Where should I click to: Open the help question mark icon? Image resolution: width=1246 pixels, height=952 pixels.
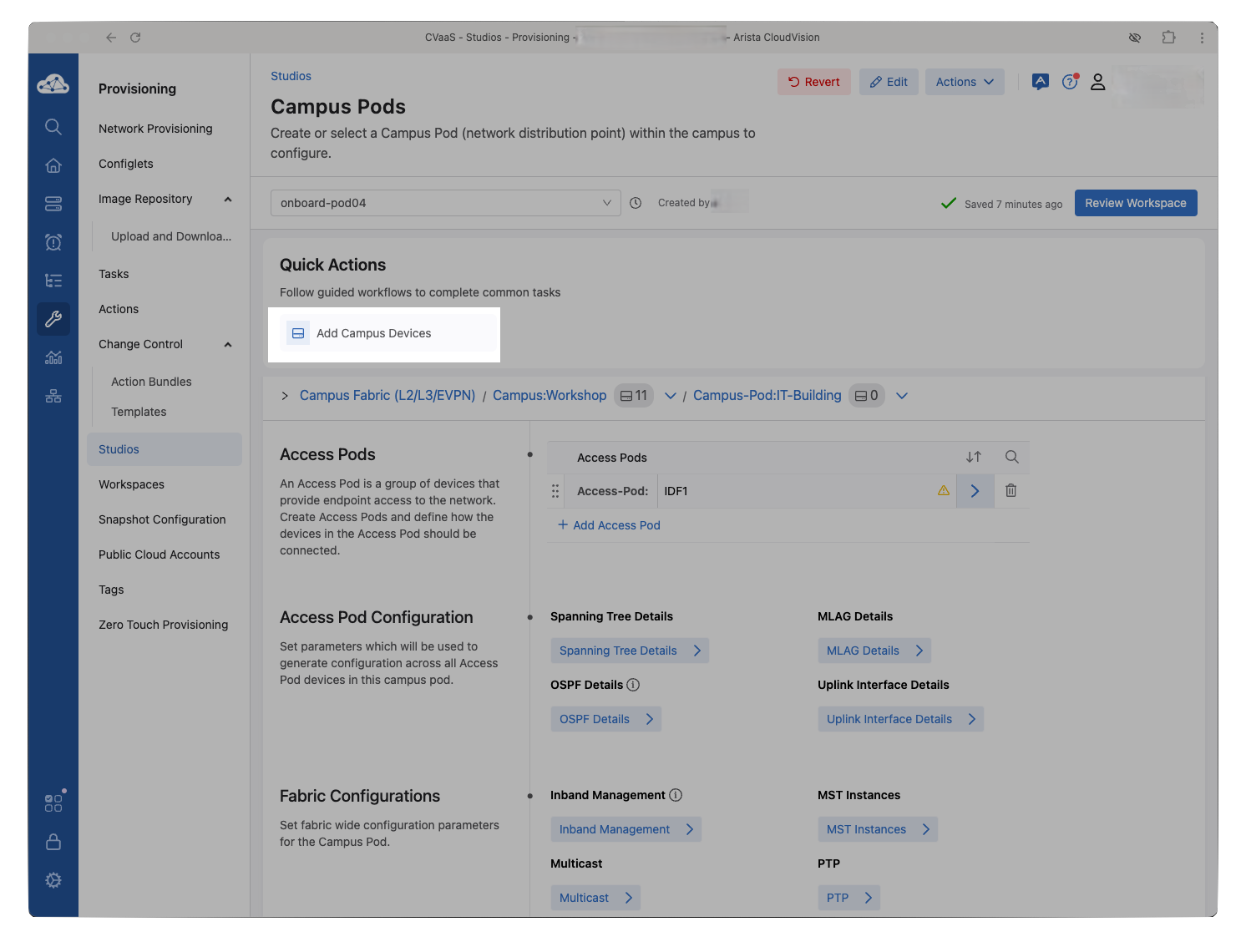point(1070,82)
